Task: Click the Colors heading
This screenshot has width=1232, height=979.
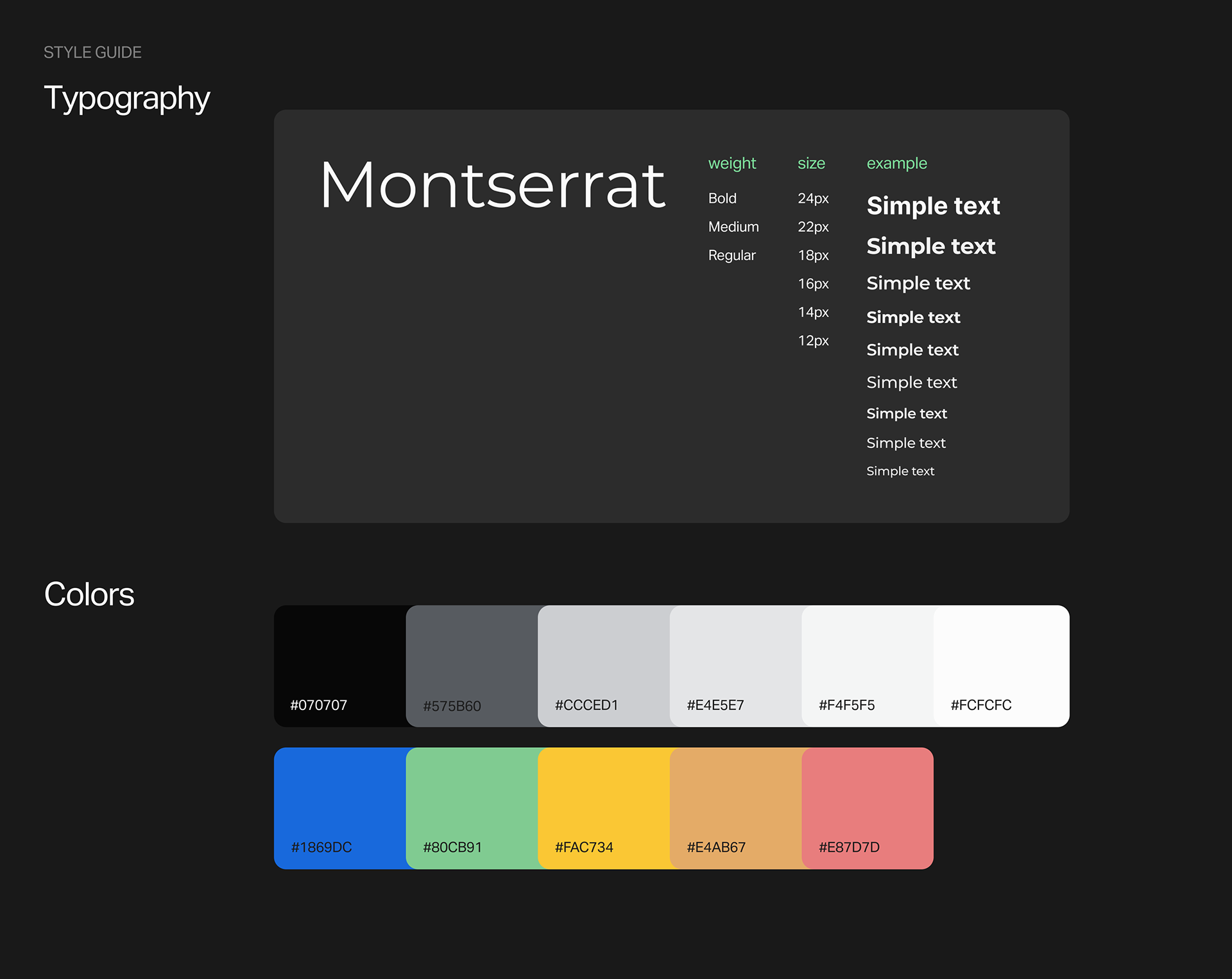Action: pyautogui.click(x=89, y=594)
